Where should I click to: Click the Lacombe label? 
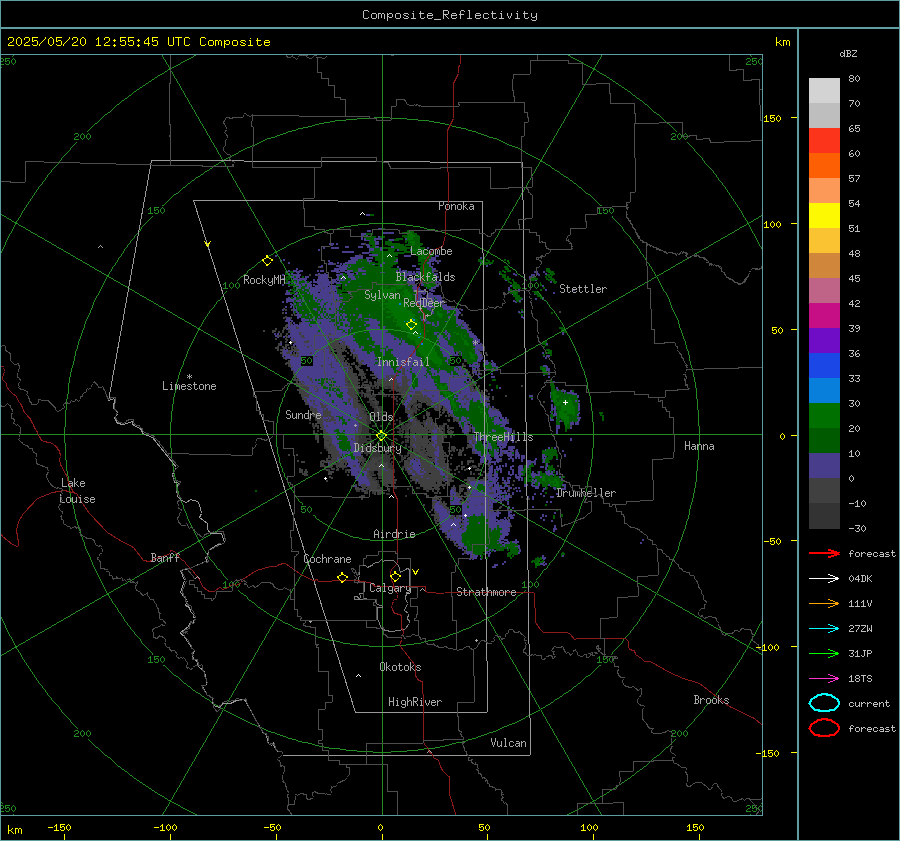(431, 251)
